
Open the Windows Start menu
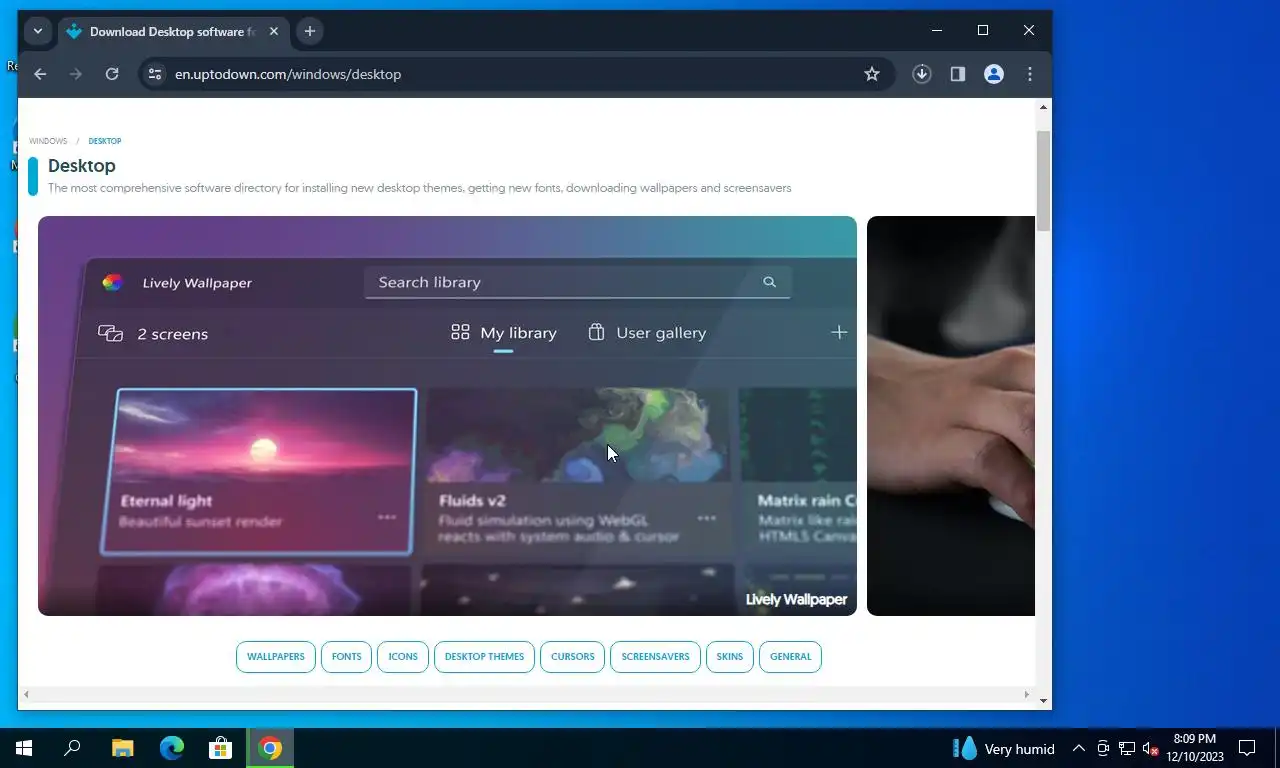click(x=24, y=748)
